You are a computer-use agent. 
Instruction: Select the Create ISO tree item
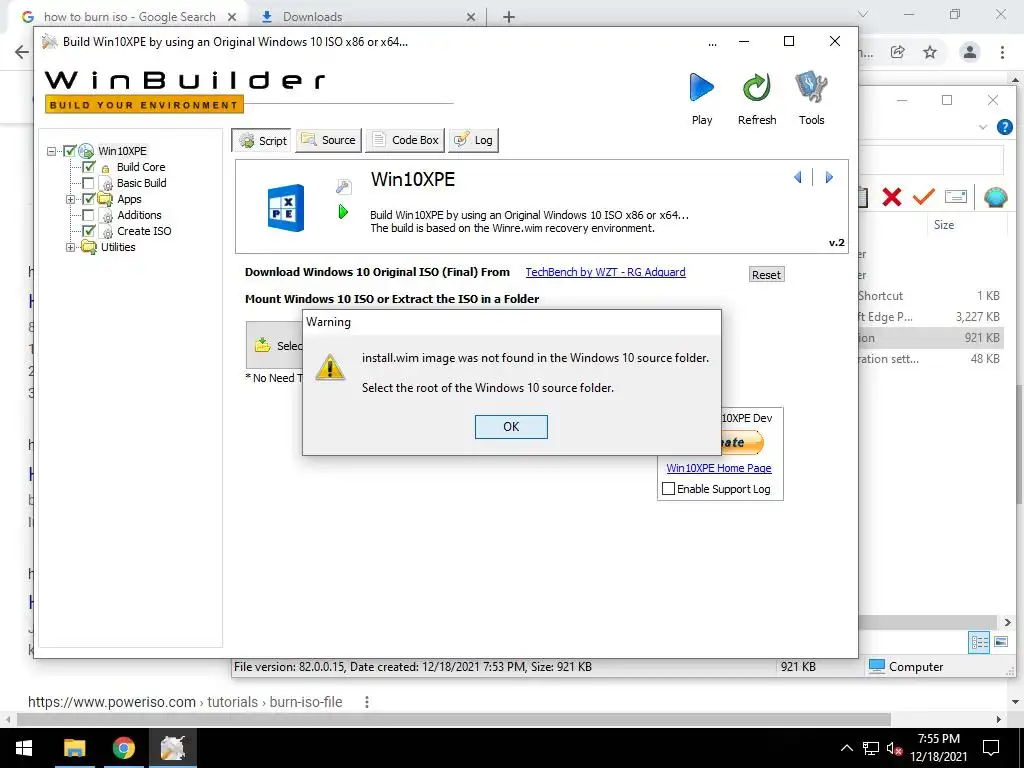point(144,231)
